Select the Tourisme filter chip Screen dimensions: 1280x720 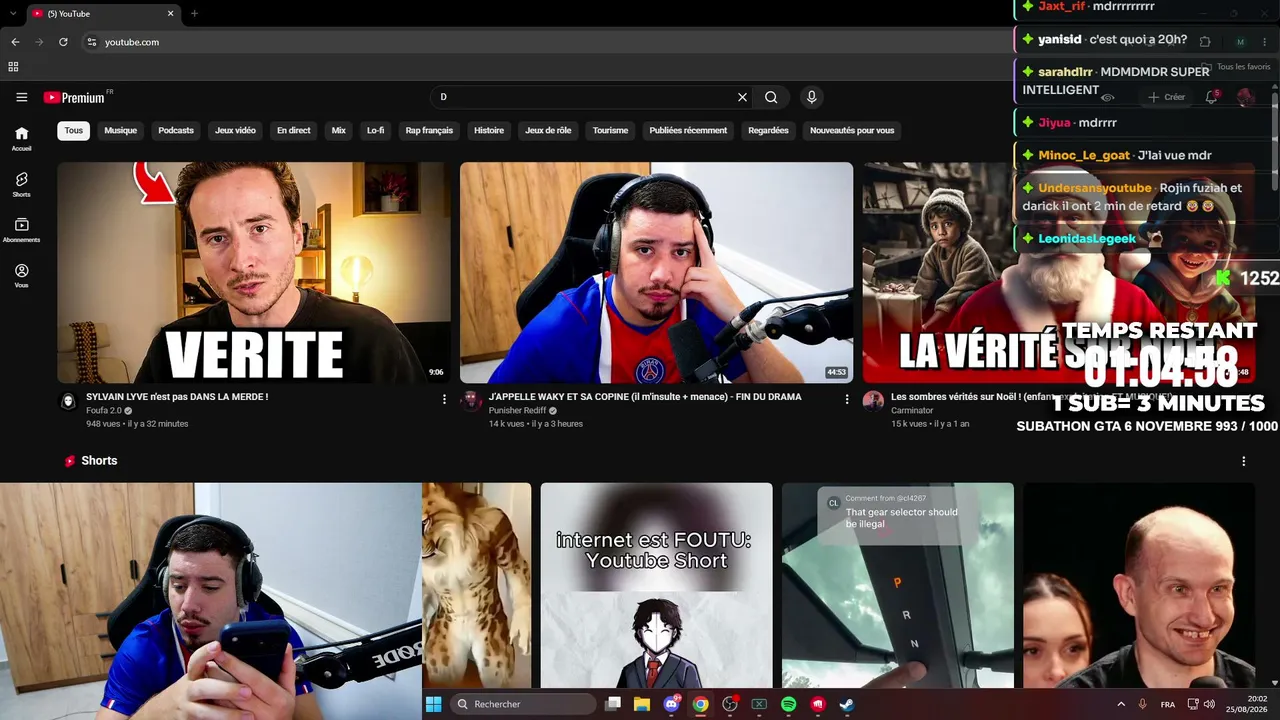610,130
